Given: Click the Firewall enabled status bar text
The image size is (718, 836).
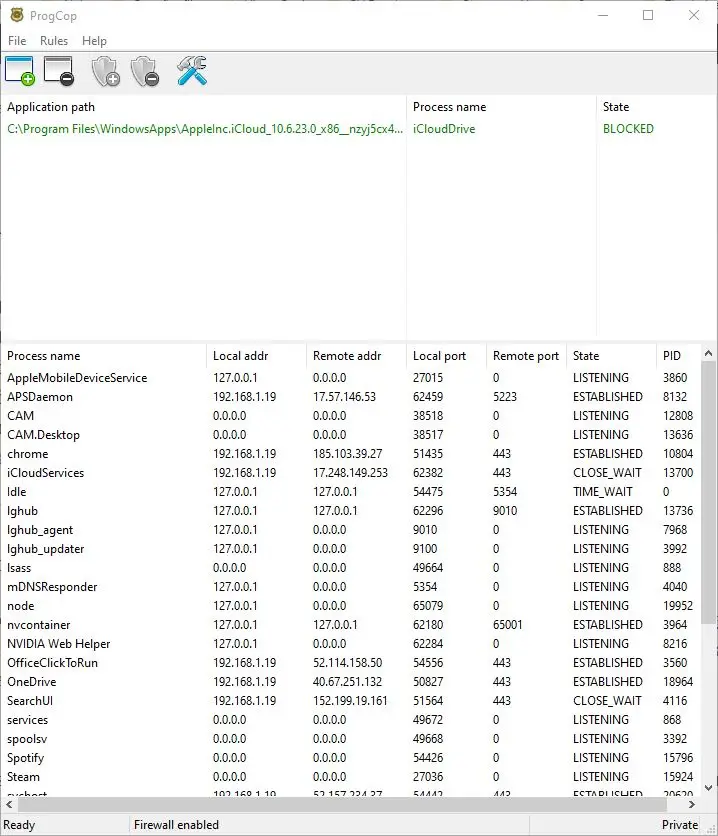Looking at the screenshot, I should [x=176, y=825].
